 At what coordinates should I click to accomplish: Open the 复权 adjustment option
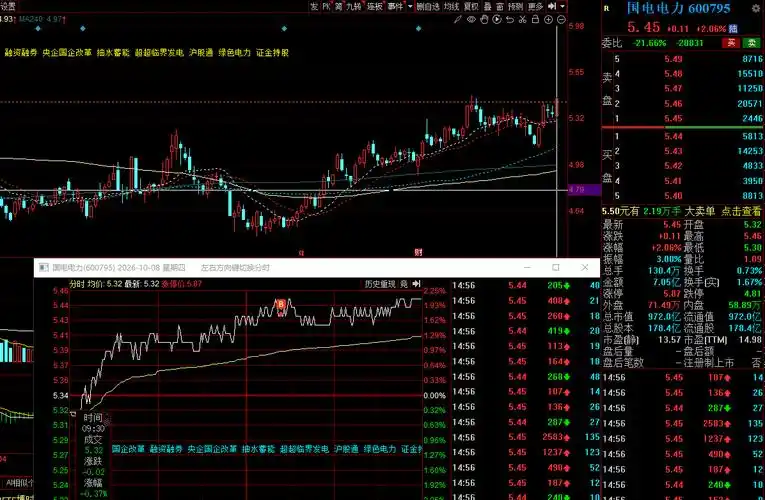pyautogui.click(x=471, y=6)
